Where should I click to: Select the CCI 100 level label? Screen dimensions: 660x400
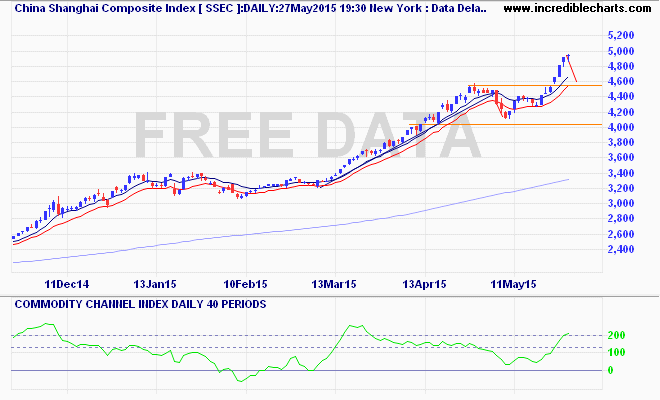(x=615, y=352)
